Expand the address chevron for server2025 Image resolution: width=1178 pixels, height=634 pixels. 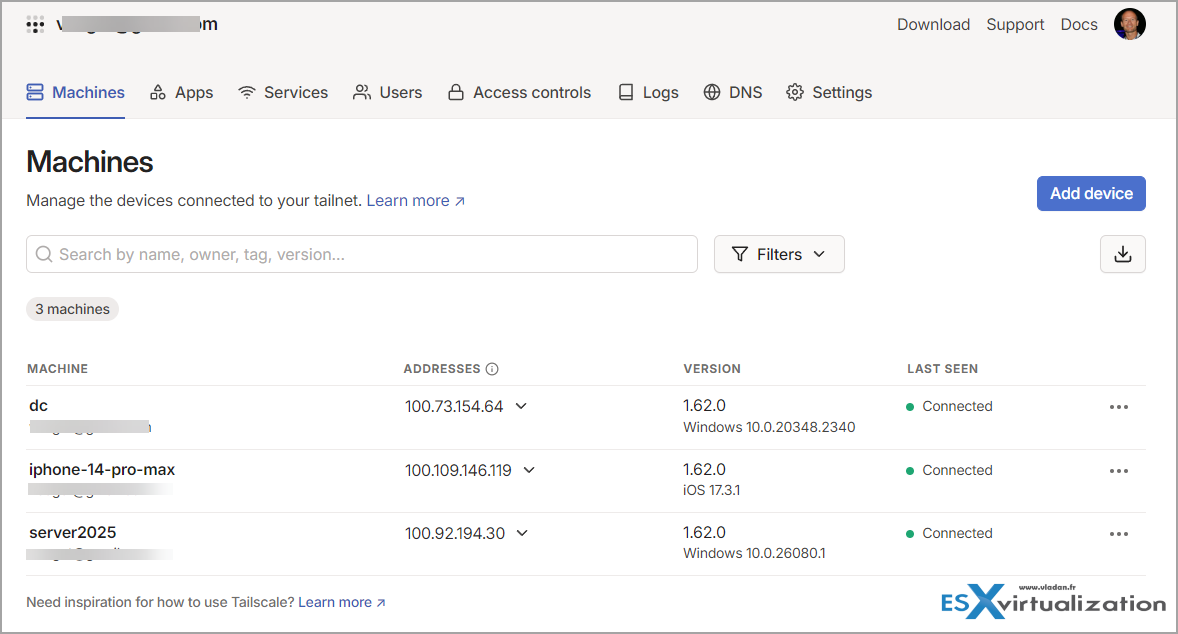[x=521, y=533]
